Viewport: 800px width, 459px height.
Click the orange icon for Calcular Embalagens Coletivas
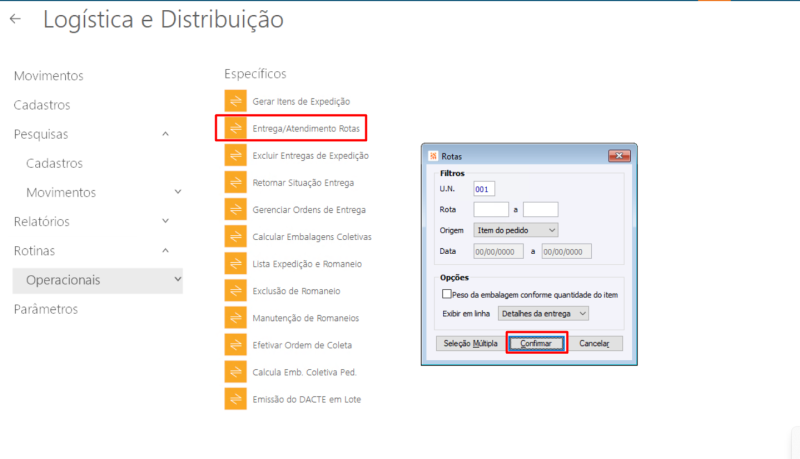pyautogui.click(x=235, y=236)
